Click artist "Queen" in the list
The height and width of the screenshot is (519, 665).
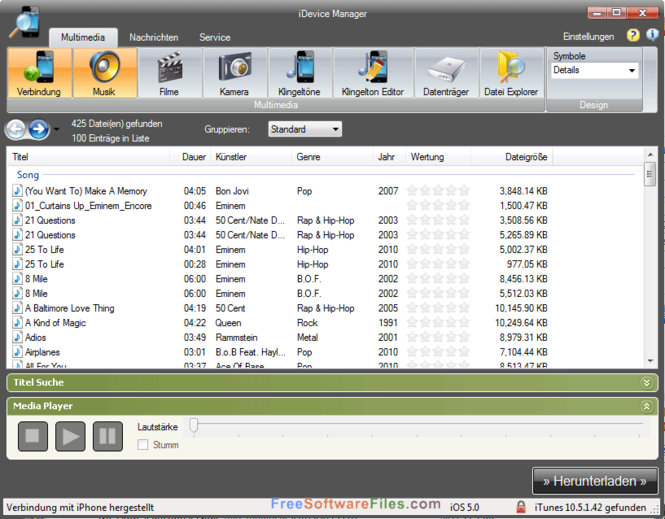(x=228, y=323)
